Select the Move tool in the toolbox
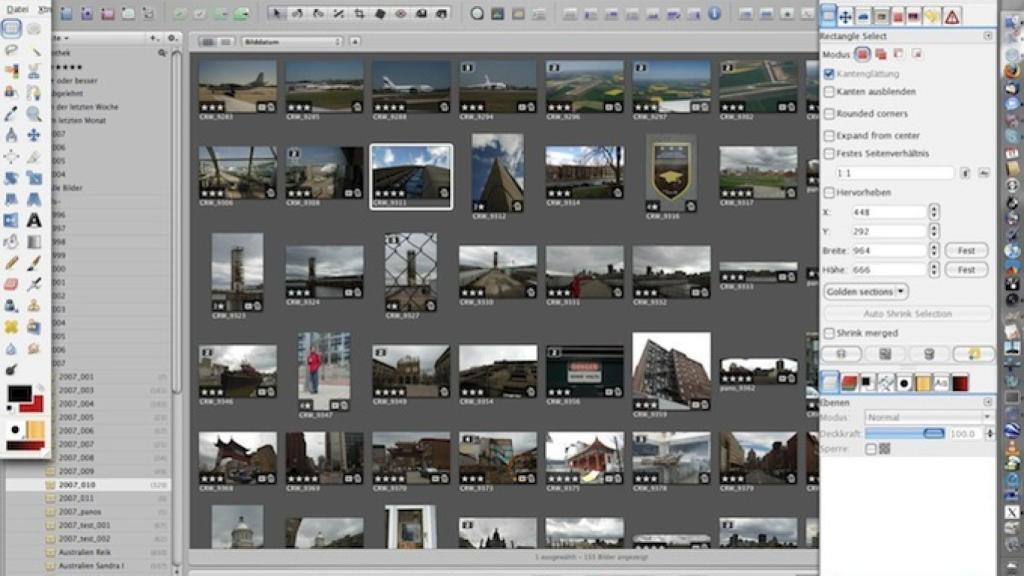Image resolution: width=1024 pixels, height=576 pixels. pos(34,136)
